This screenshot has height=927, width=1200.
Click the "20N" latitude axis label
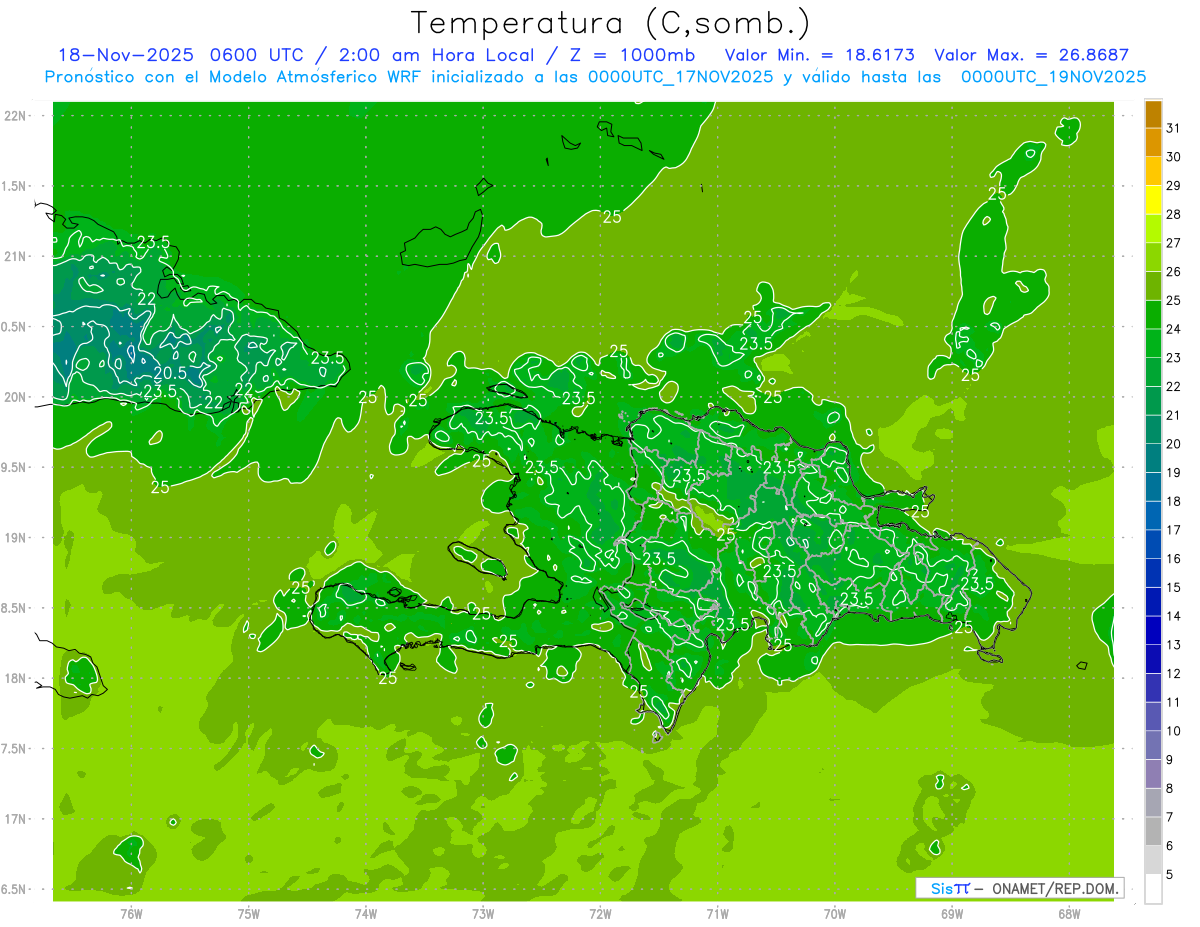click(15, 397)
